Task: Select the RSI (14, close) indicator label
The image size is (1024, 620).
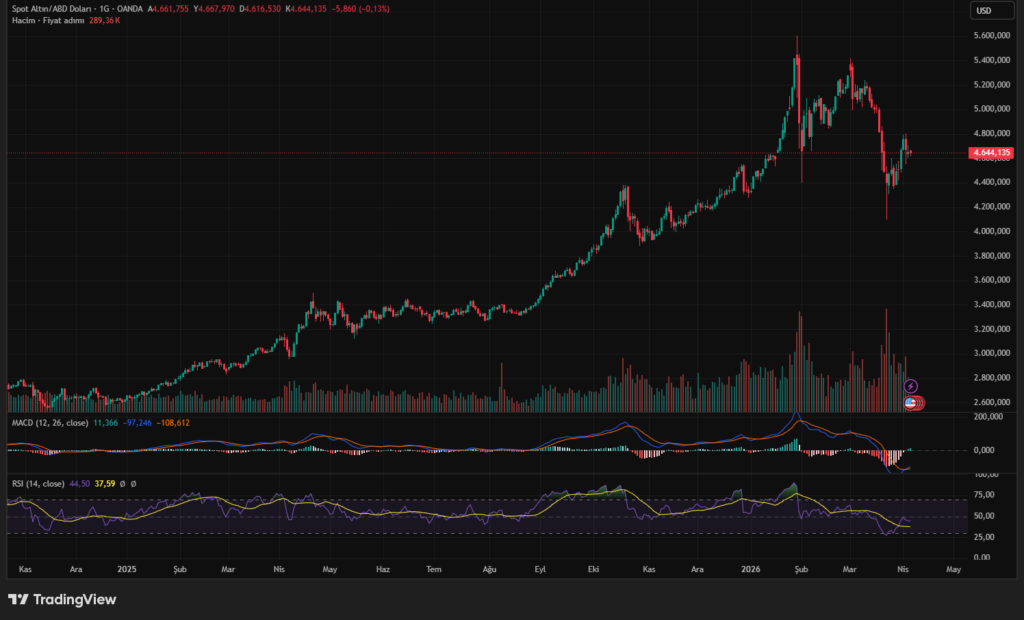Action: (x=38, y=484)
